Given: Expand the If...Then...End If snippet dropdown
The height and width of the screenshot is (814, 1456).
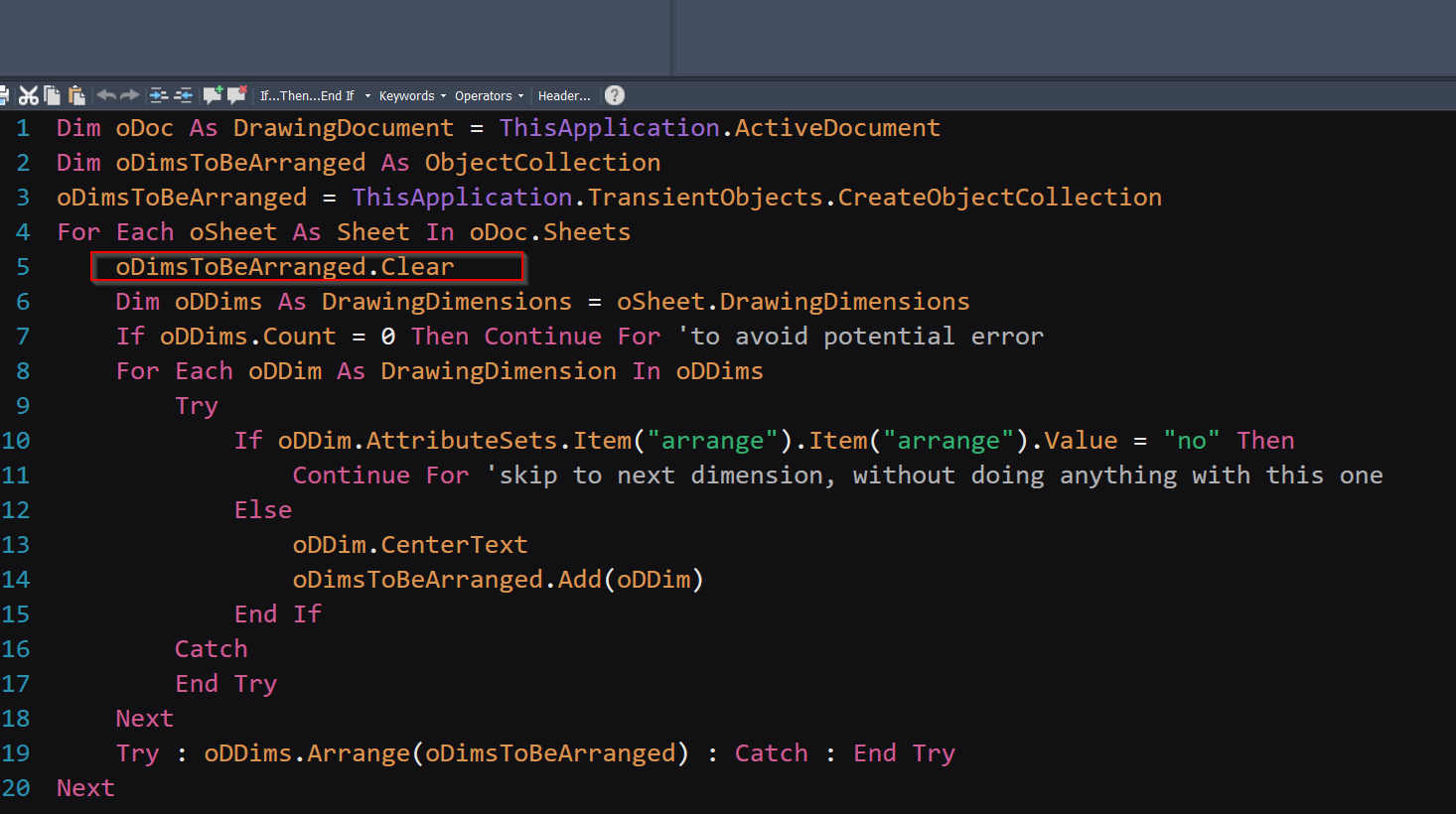Looking at the screenshot, I should tap(367, 95).
